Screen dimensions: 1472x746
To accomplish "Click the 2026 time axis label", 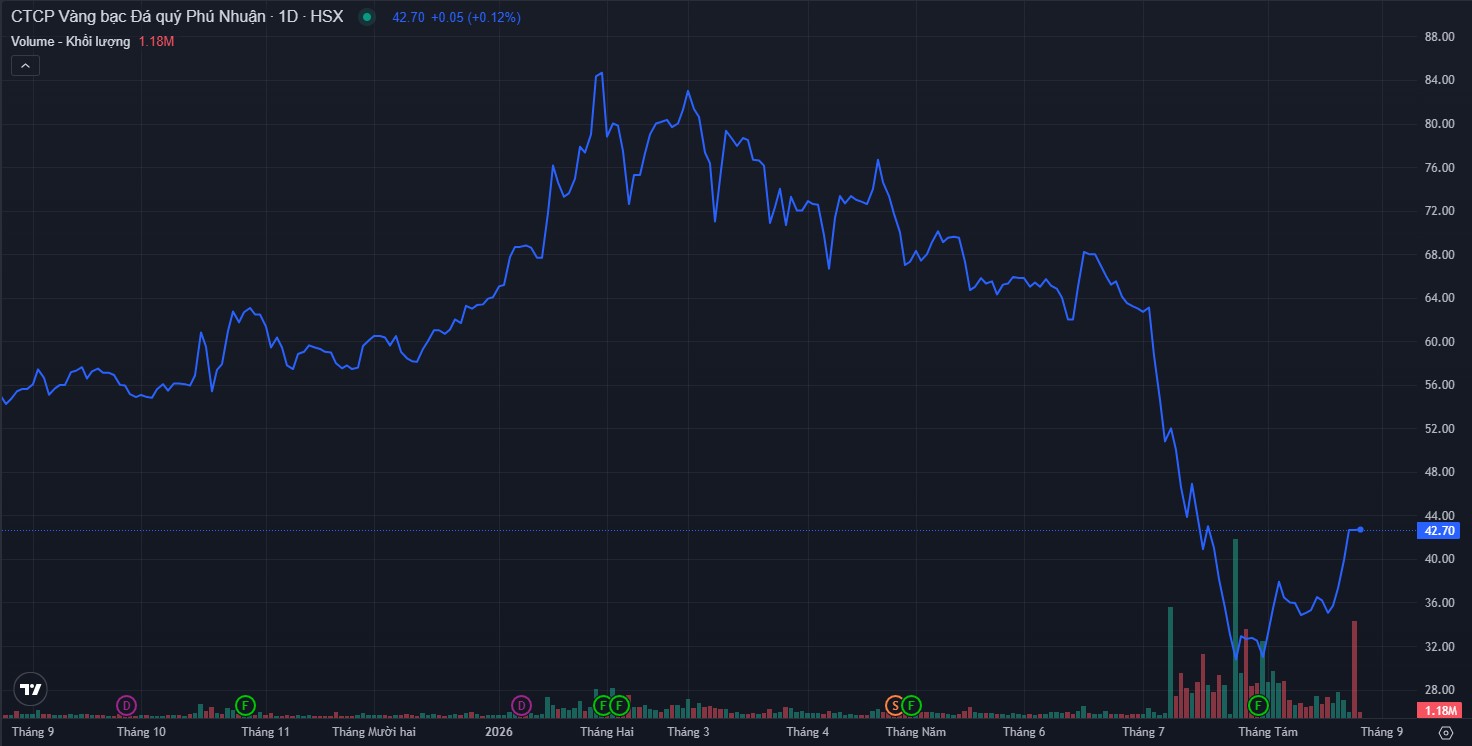I will pyautogui.click(x=498, y=732).
